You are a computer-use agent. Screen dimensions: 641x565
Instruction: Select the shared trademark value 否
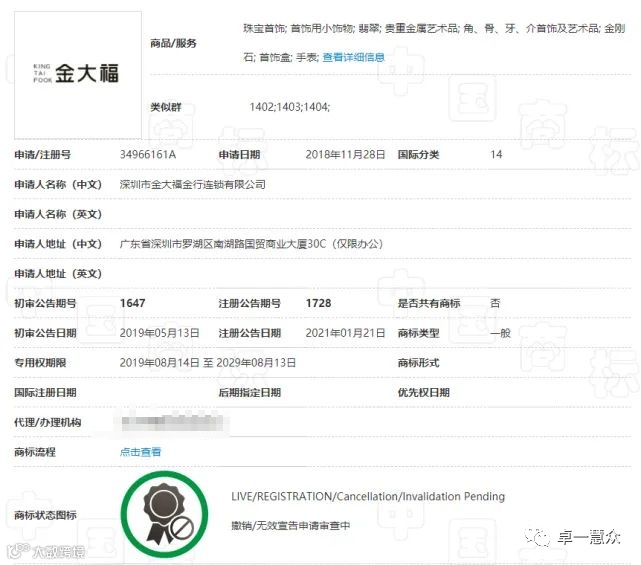coord(495,303)
